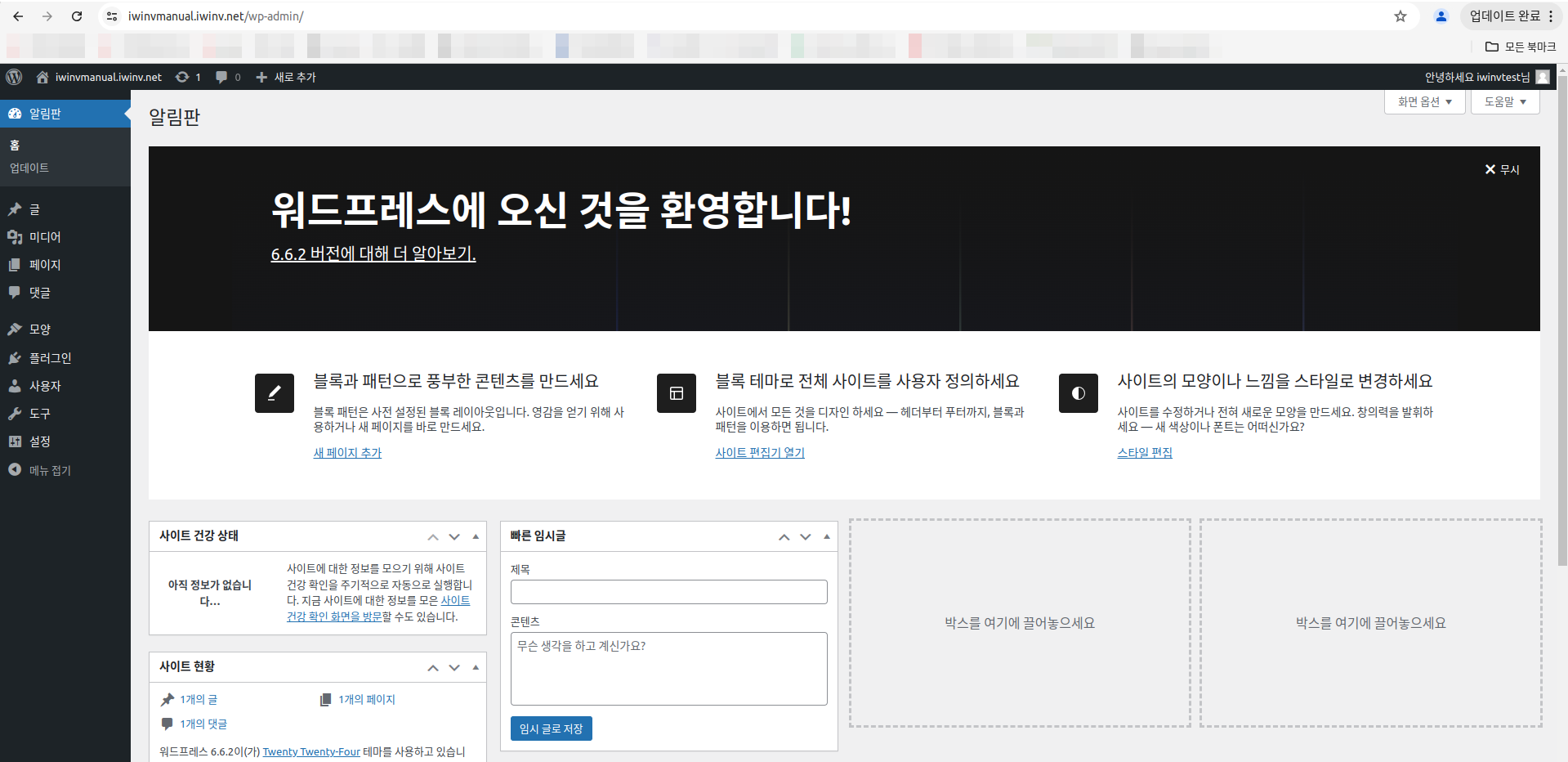Move 사이트 현황 box down
This screenshot has height=762, width=1568.
[x=454, y=668]
